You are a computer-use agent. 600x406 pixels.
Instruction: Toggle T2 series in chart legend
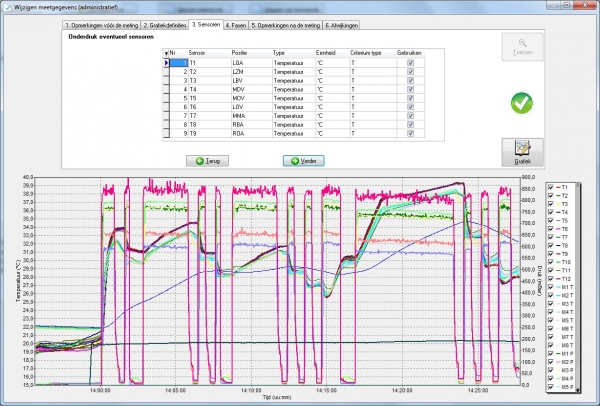tap(552, 196)
